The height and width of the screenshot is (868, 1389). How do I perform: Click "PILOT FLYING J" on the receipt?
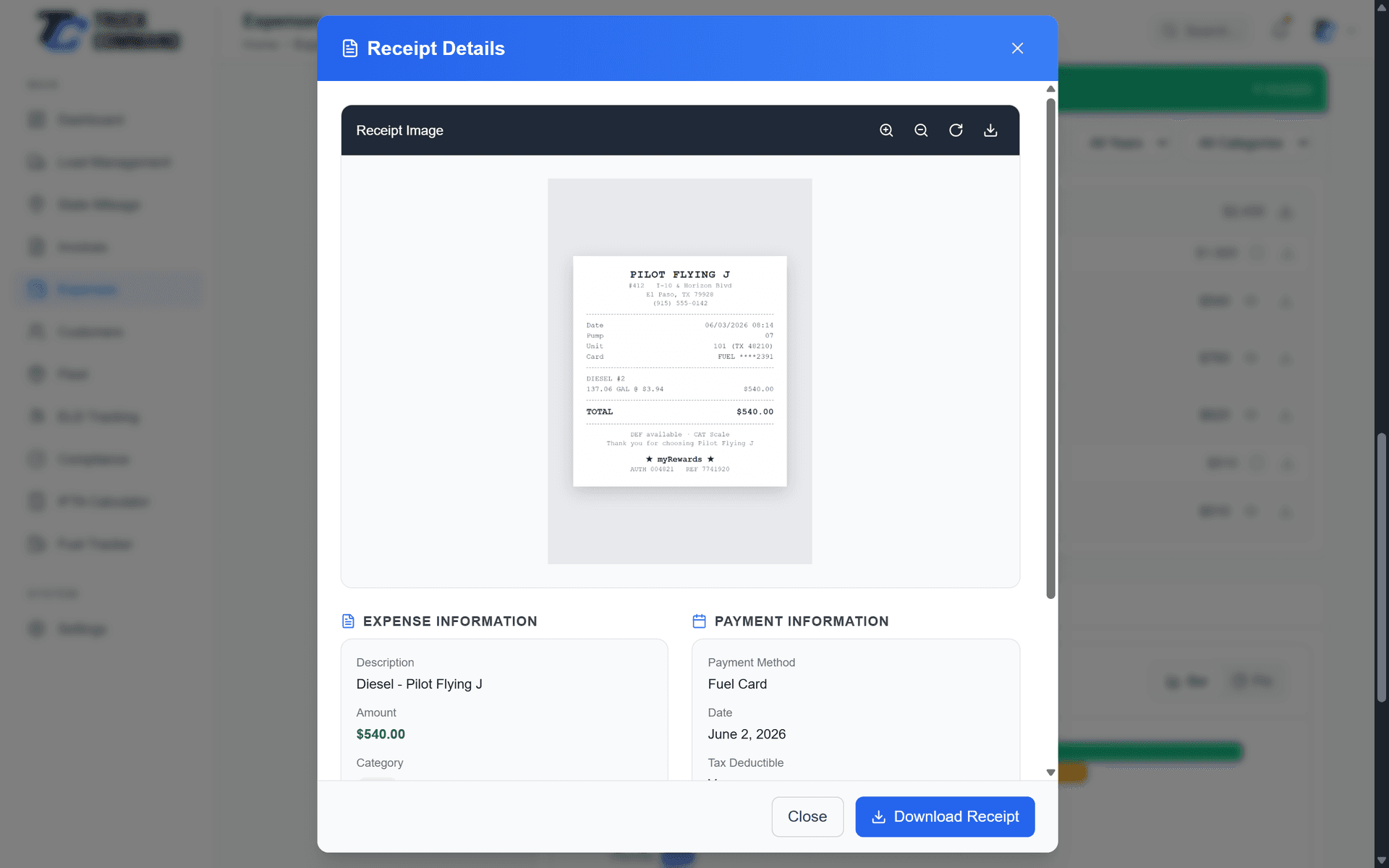[680, 275]
